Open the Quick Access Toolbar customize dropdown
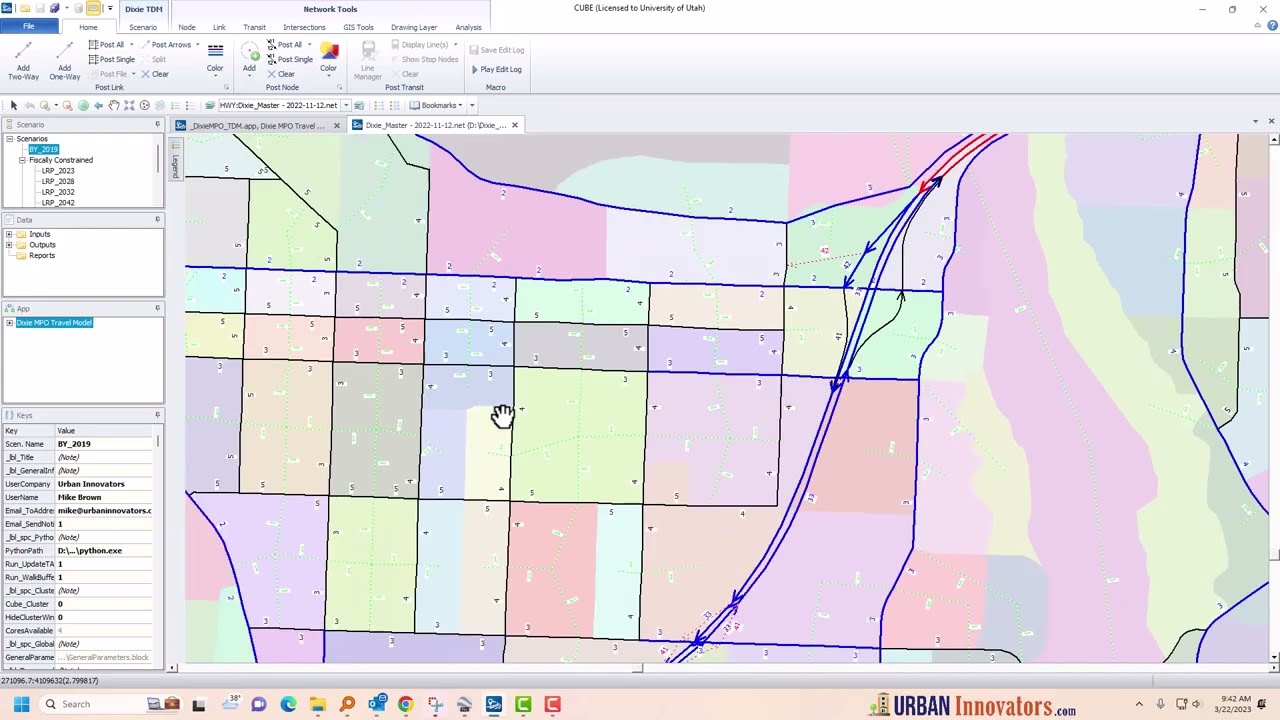1280x720 pixels. (x=110, y=8)
